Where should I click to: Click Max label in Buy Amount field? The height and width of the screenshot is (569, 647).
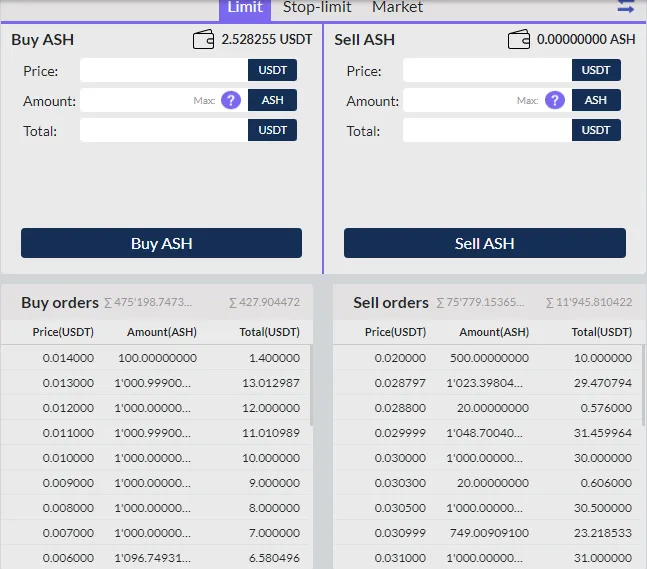[204, 101]
